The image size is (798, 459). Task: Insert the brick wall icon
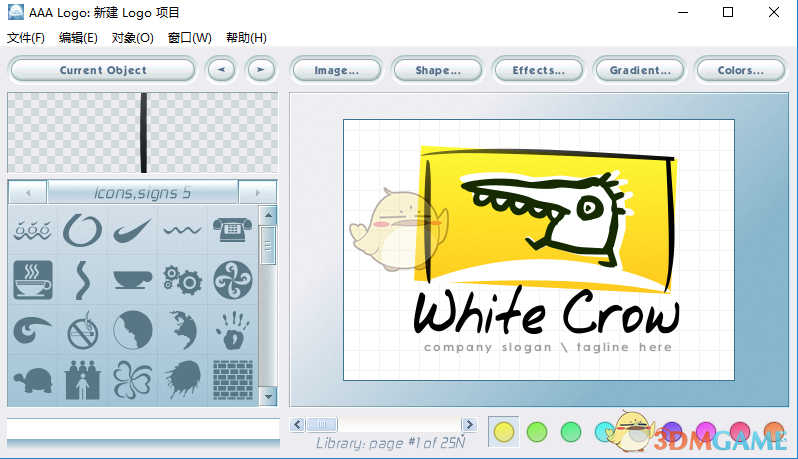(233, 380)
